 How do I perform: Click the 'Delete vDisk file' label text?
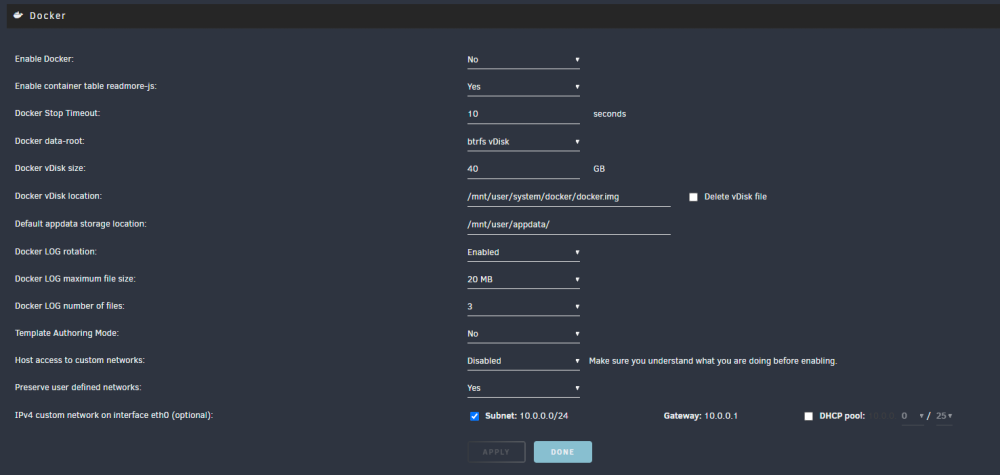[735, 197]
